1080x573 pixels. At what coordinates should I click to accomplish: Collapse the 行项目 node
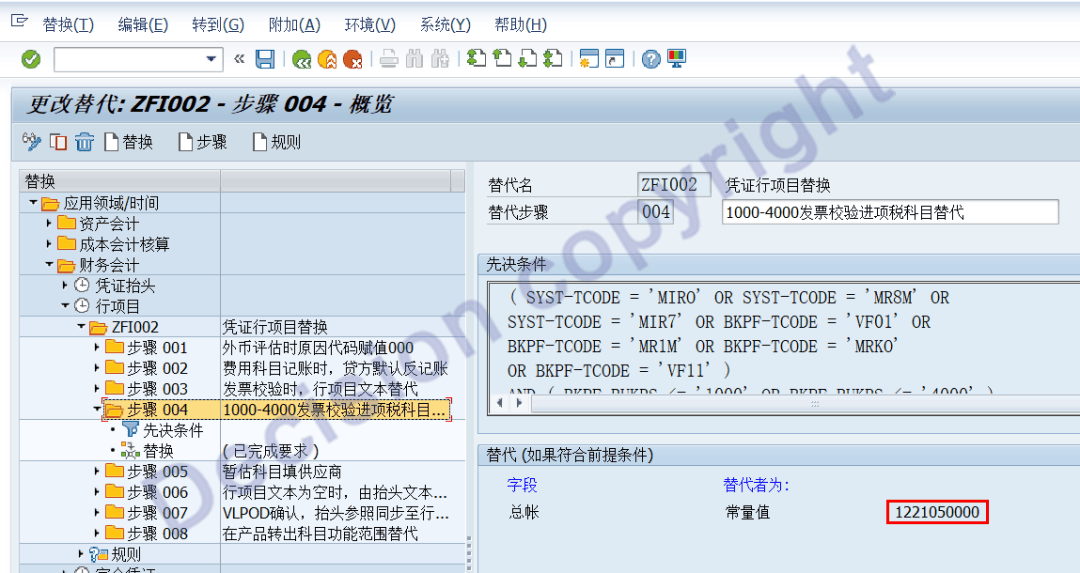click(65, 306)
